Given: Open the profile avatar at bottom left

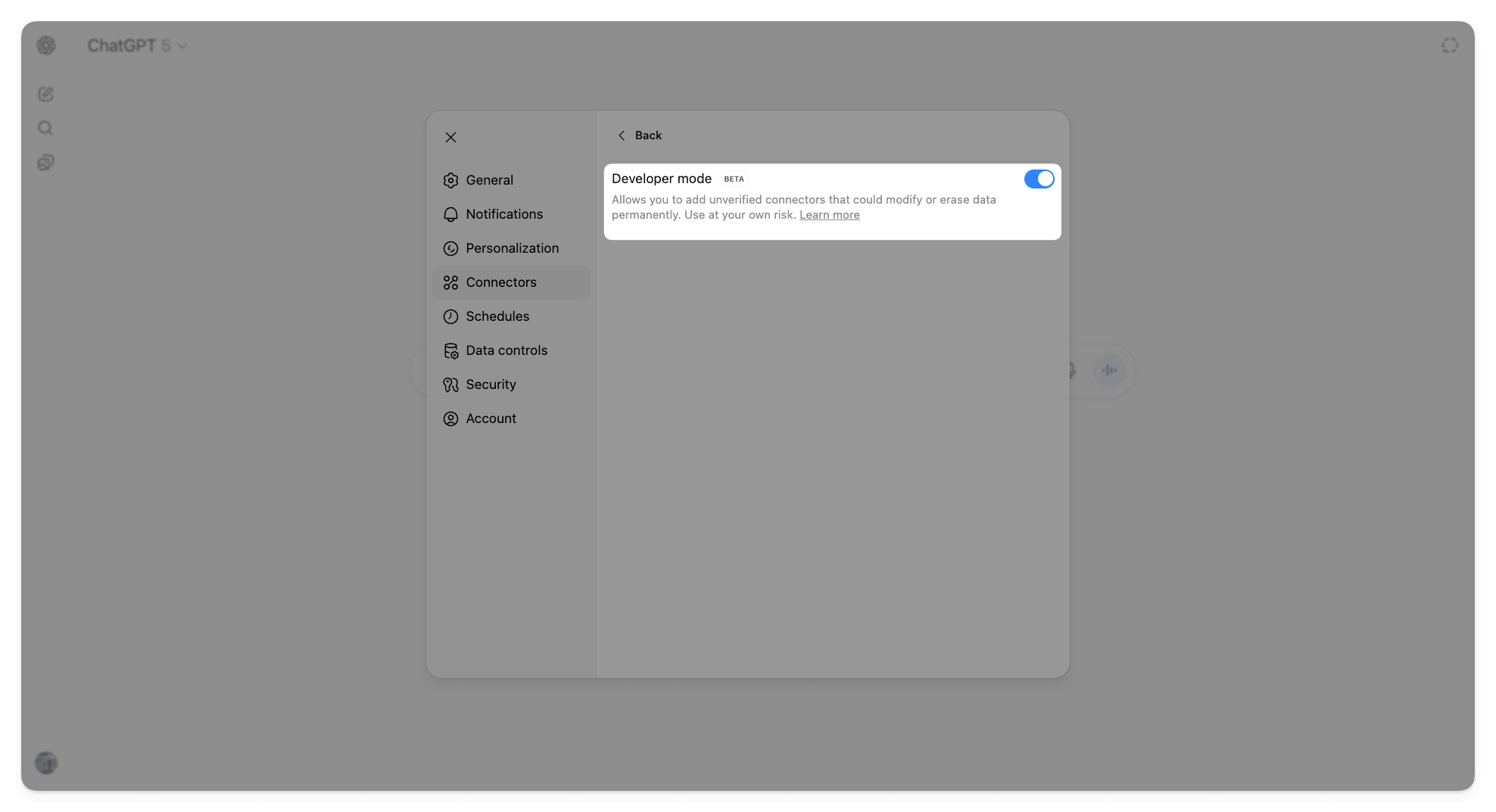Looking at the screenshot, I should click(x=45, y=763).
